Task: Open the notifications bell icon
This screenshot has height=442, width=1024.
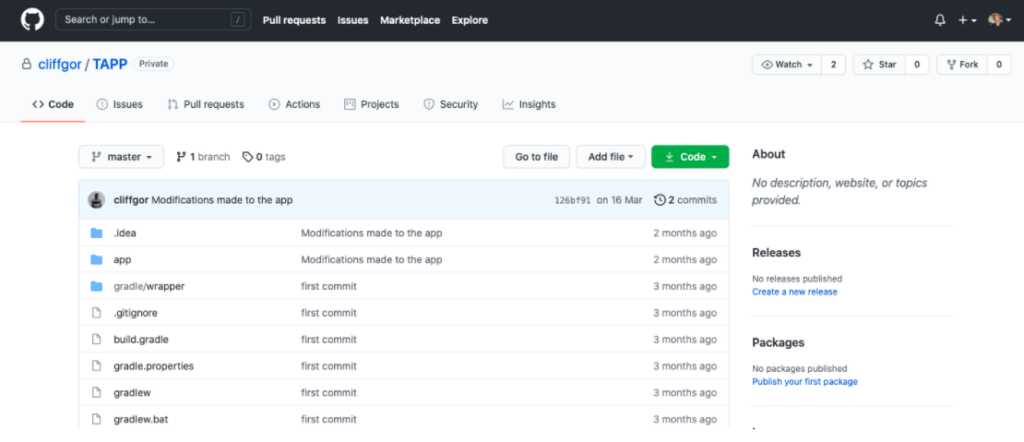Action: pyautogui.click(x=940, y=20)
